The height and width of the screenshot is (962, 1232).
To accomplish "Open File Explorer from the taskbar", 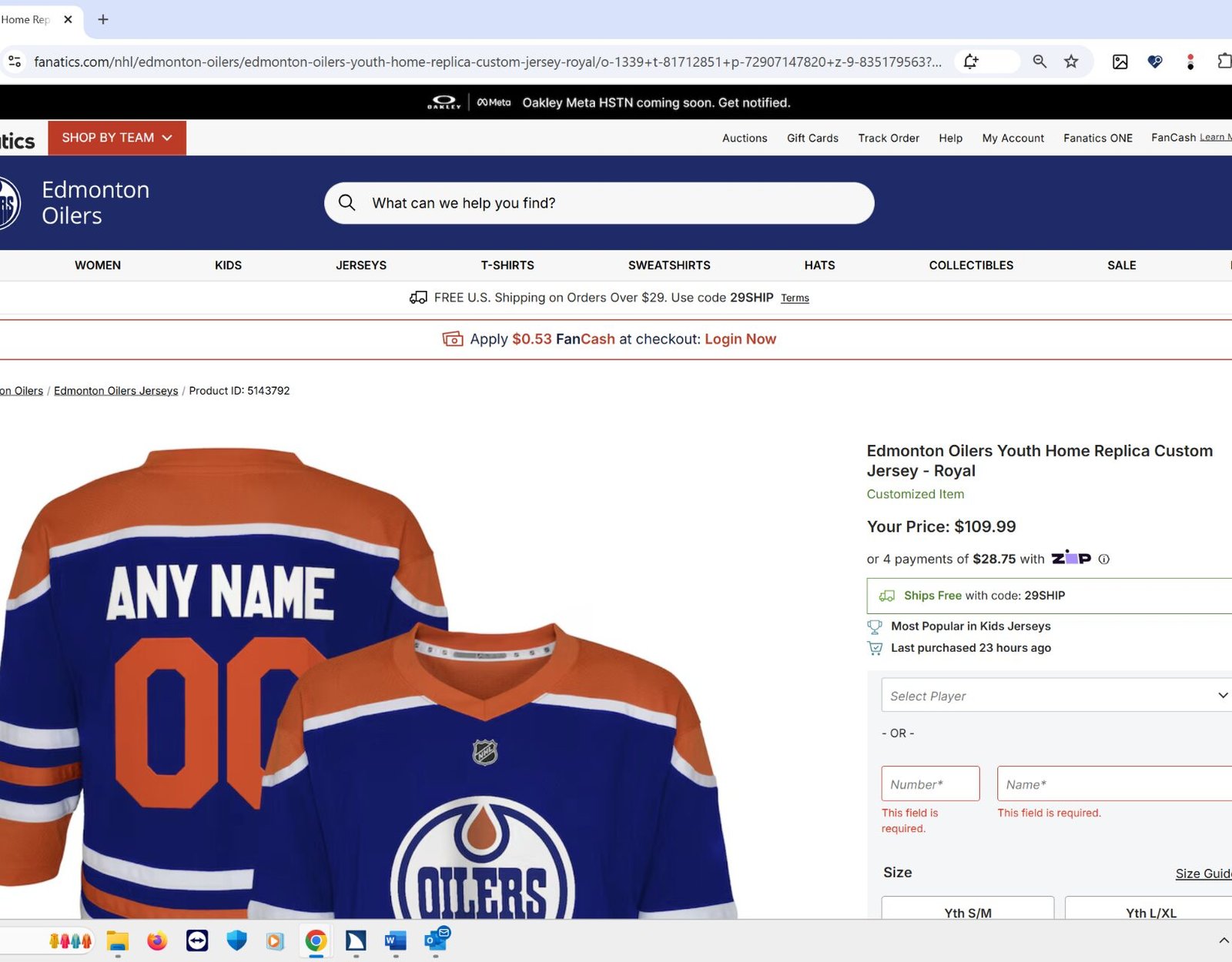I will (x=117, y=940).
